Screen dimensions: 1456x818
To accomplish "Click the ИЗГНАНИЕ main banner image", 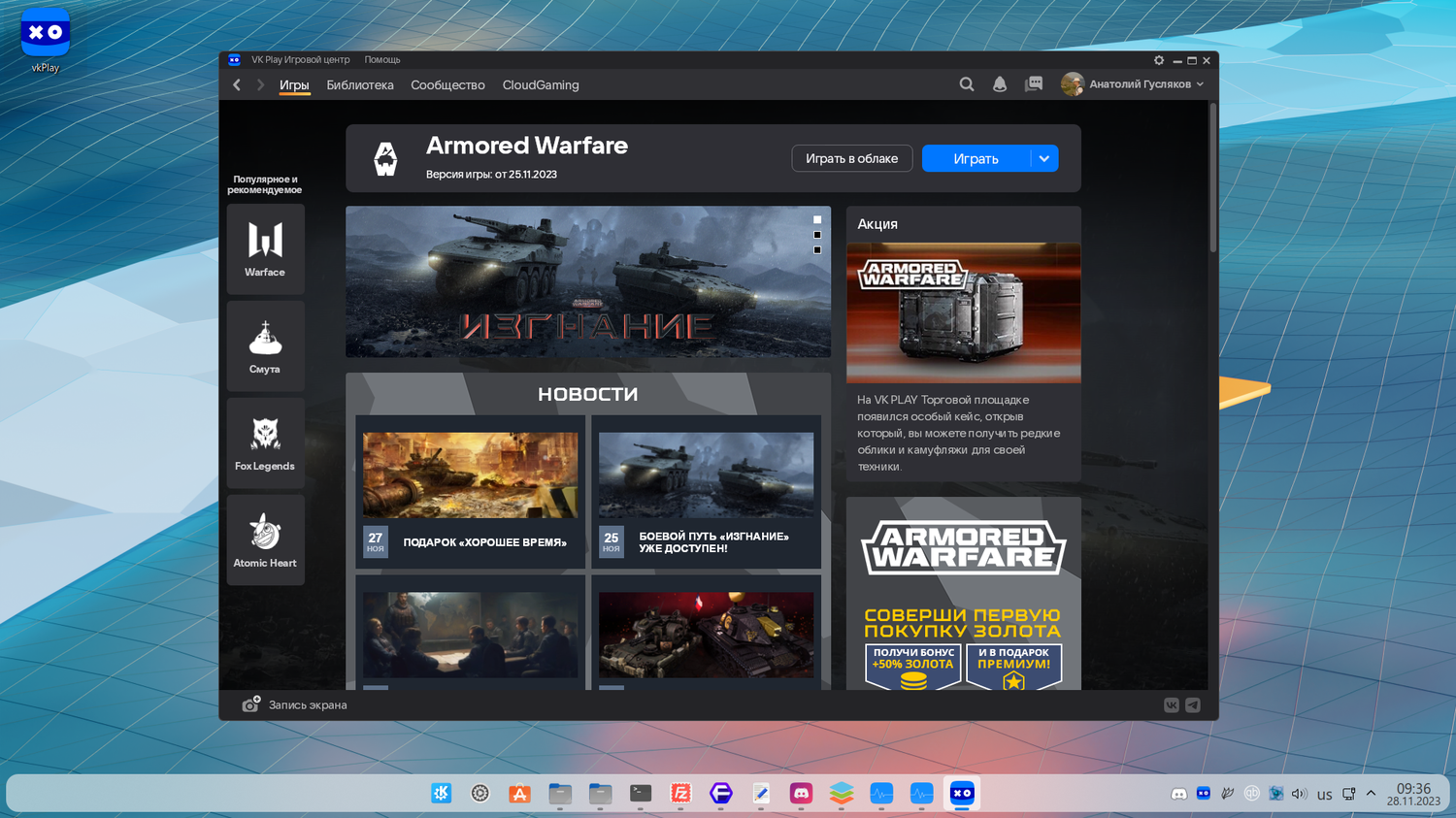I will click(588, 281).
